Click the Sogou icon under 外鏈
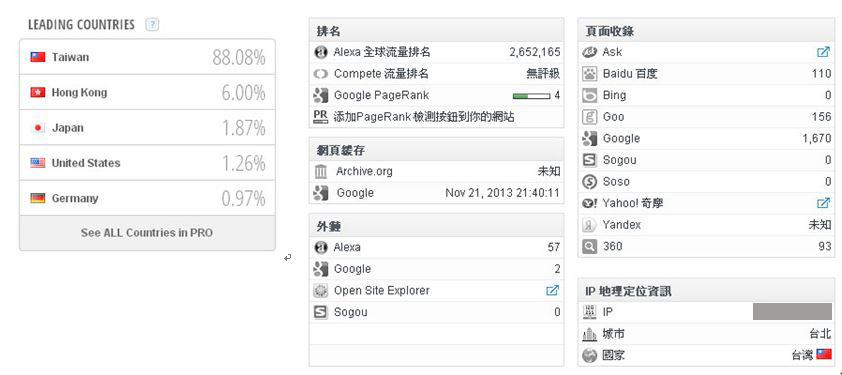This screenshot has width=842, height=375. tap(321, 312)
